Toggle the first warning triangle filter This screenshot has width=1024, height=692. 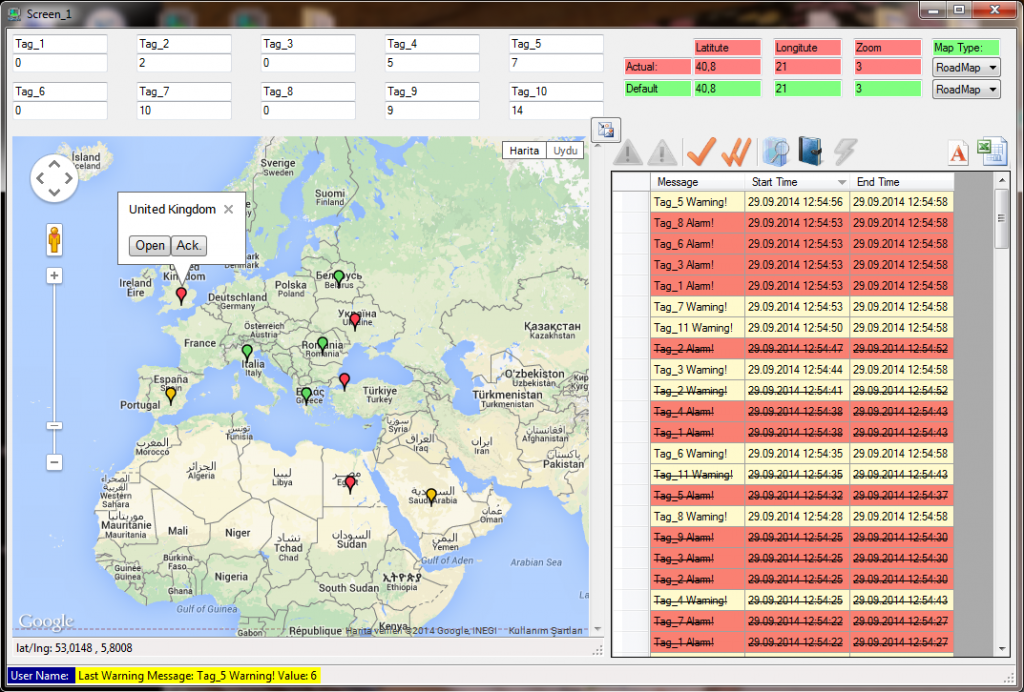(627, 152)
